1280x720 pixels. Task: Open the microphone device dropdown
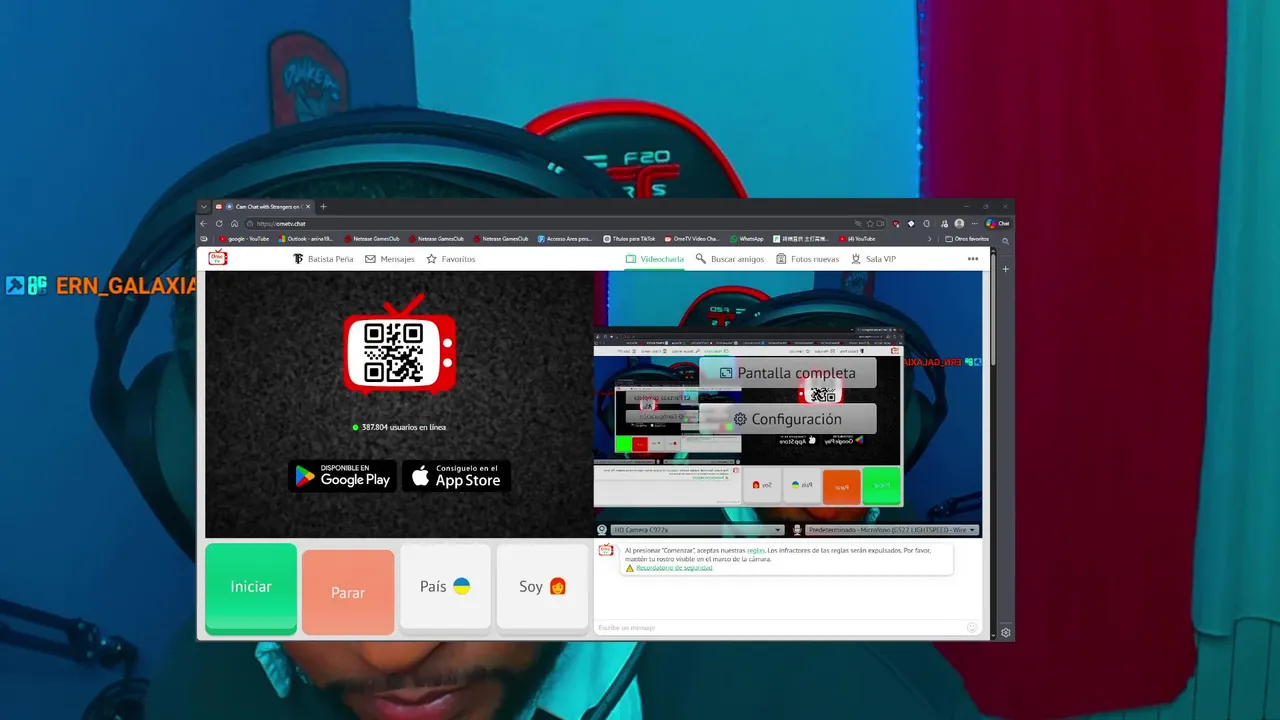pos(892,530)
